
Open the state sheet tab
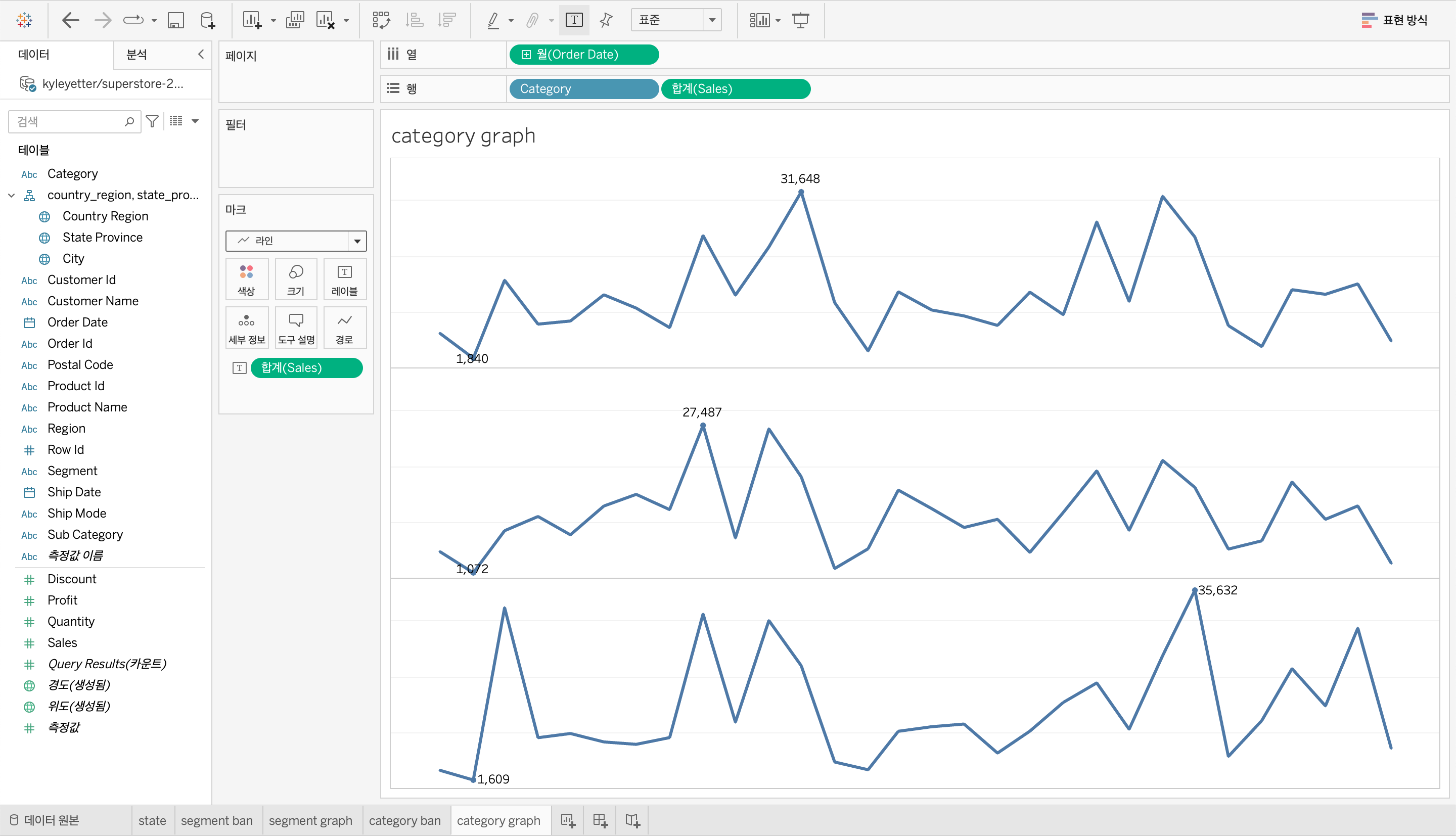[x=152, y=820]
